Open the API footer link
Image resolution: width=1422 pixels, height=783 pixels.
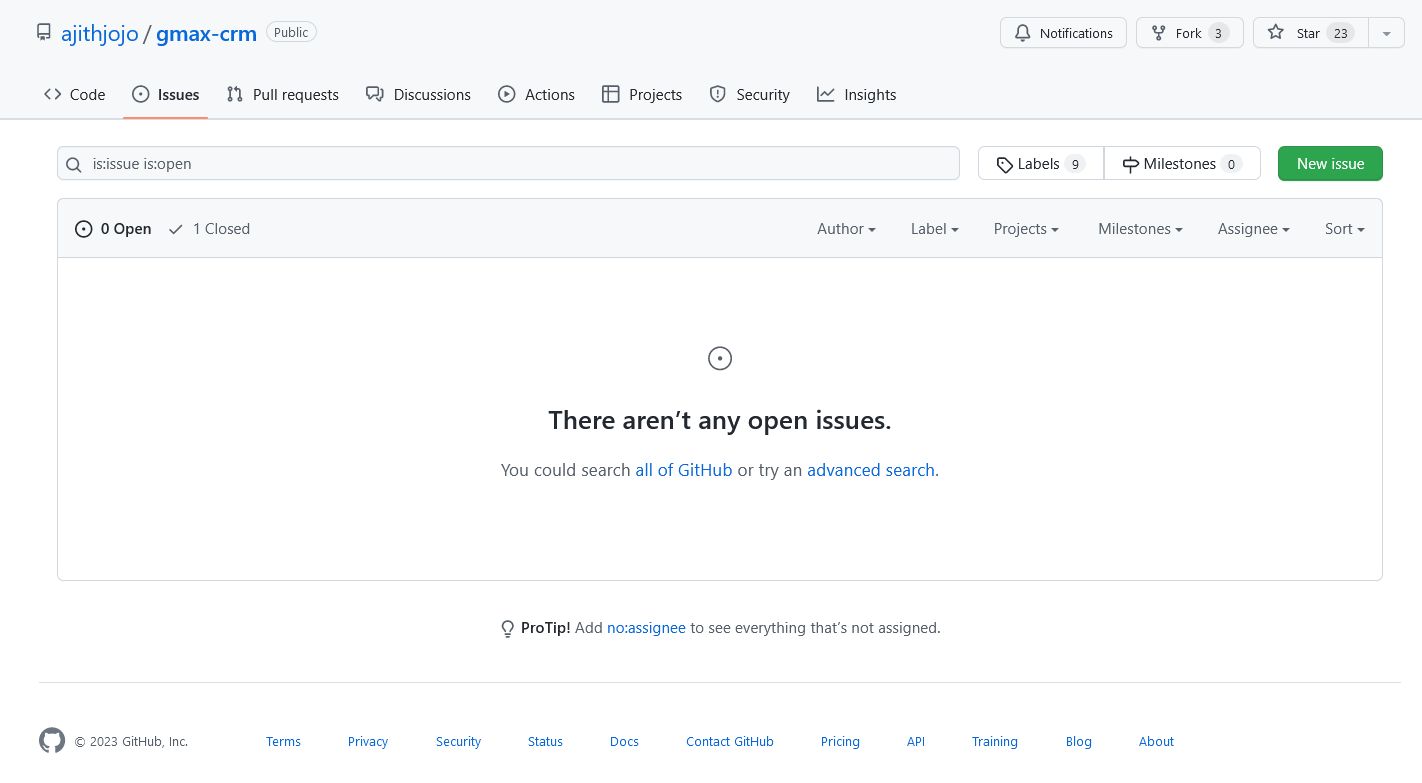916,742
